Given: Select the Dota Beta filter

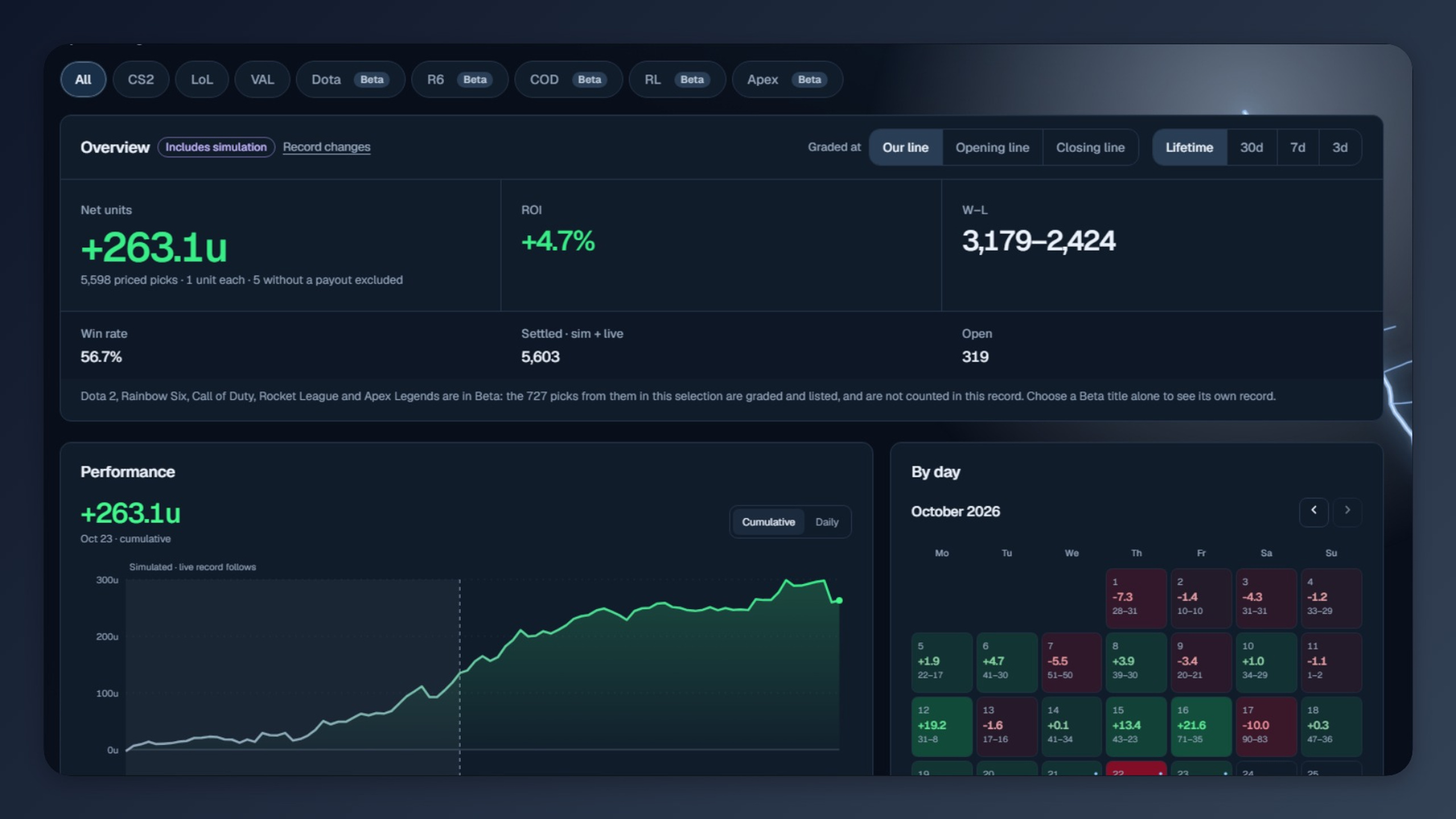Looking at the screenshot, I should (350, 80).
